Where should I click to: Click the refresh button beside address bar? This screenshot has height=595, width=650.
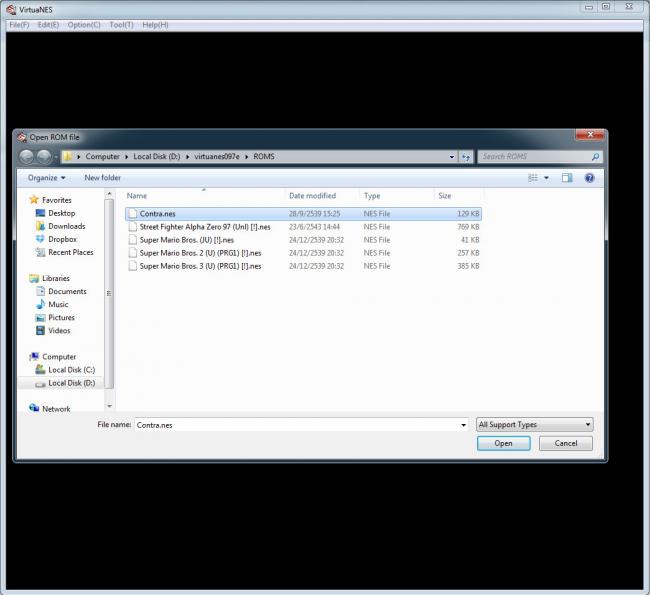466,157
